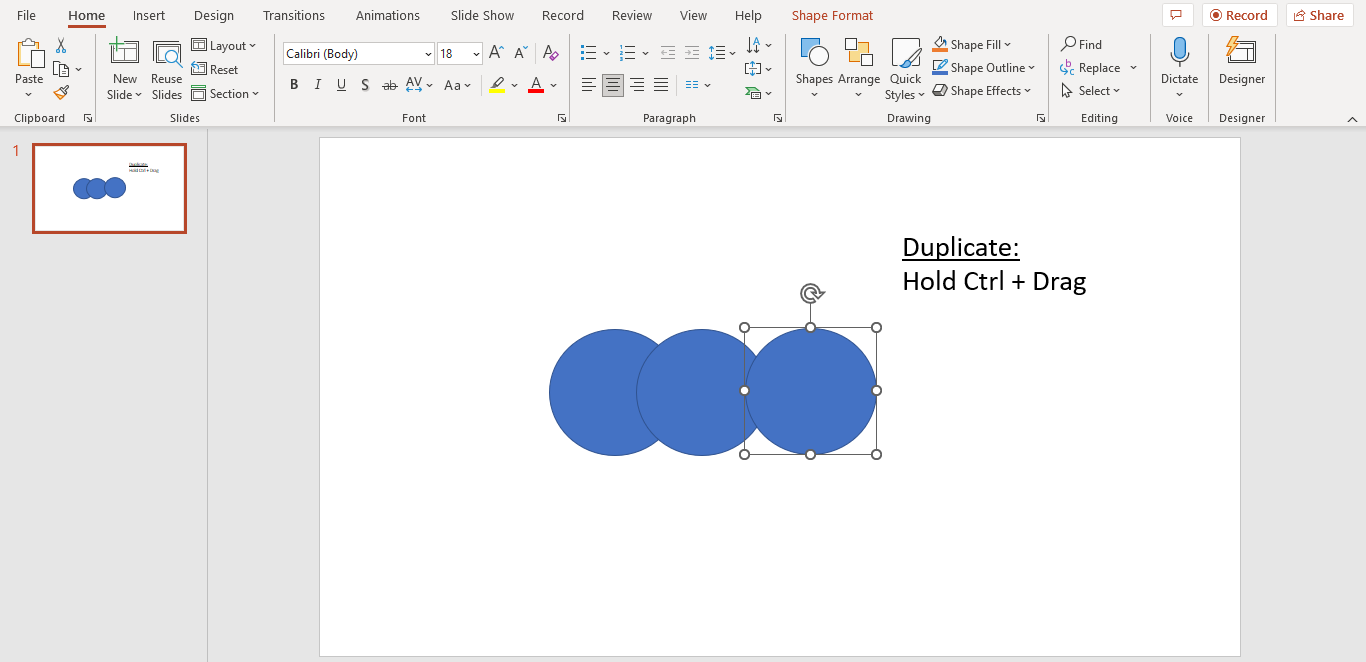Screen dimensions: 1366x662
Task: Switch to the Insert ribbon tab
Action: point(148,15)
